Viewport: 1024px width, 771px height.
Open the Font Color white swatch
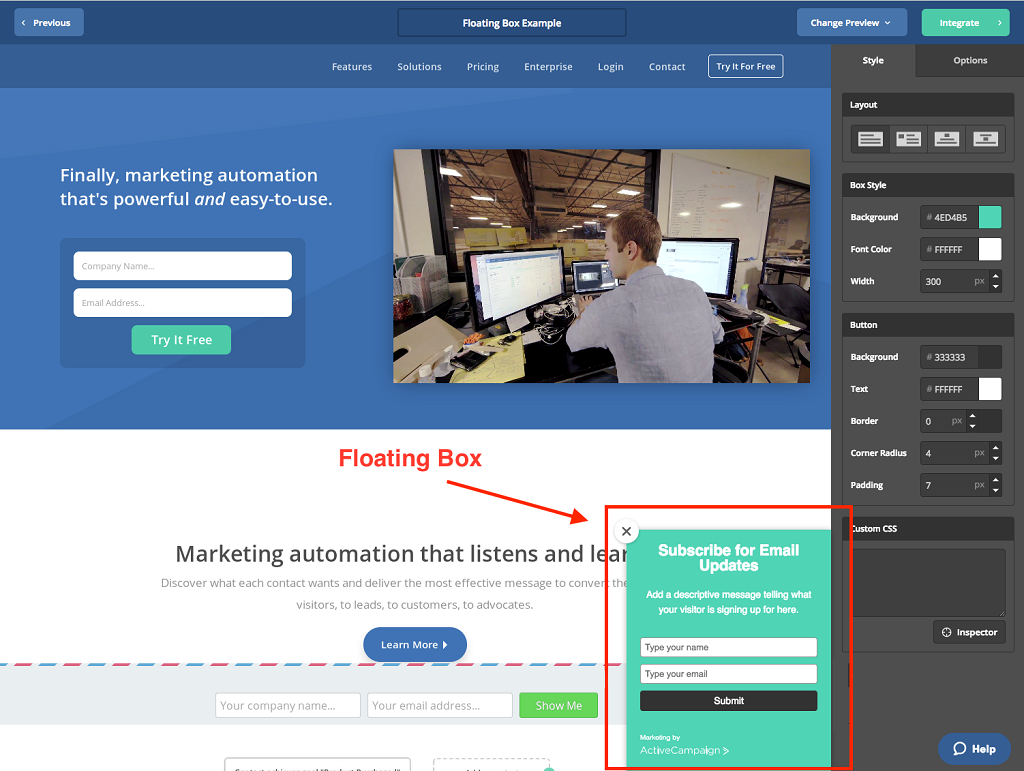pyautogui.click(x=989, y=249)
